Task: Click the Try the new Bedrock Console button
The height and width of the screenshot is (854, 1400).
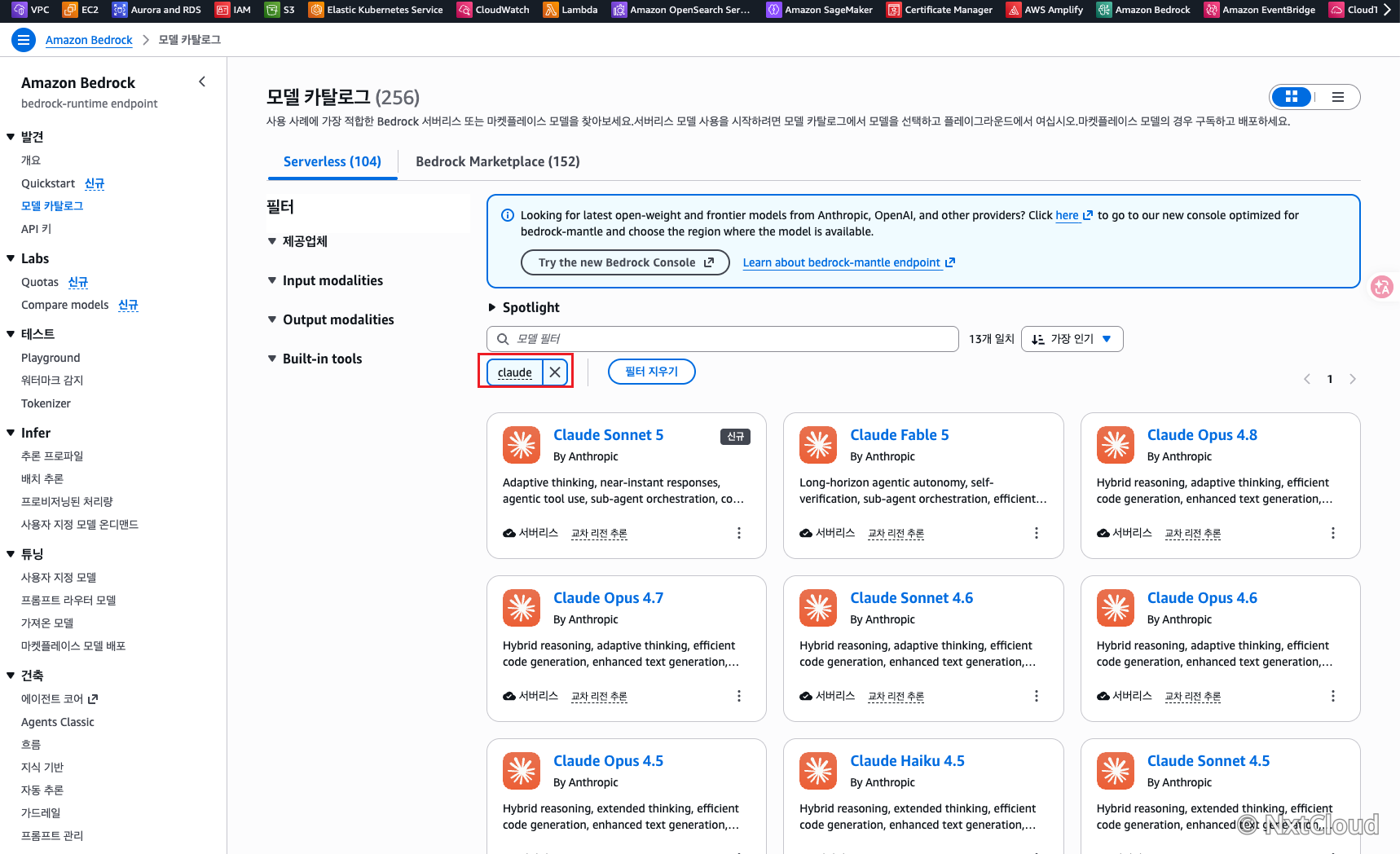Action: click(x=625, y=262)
